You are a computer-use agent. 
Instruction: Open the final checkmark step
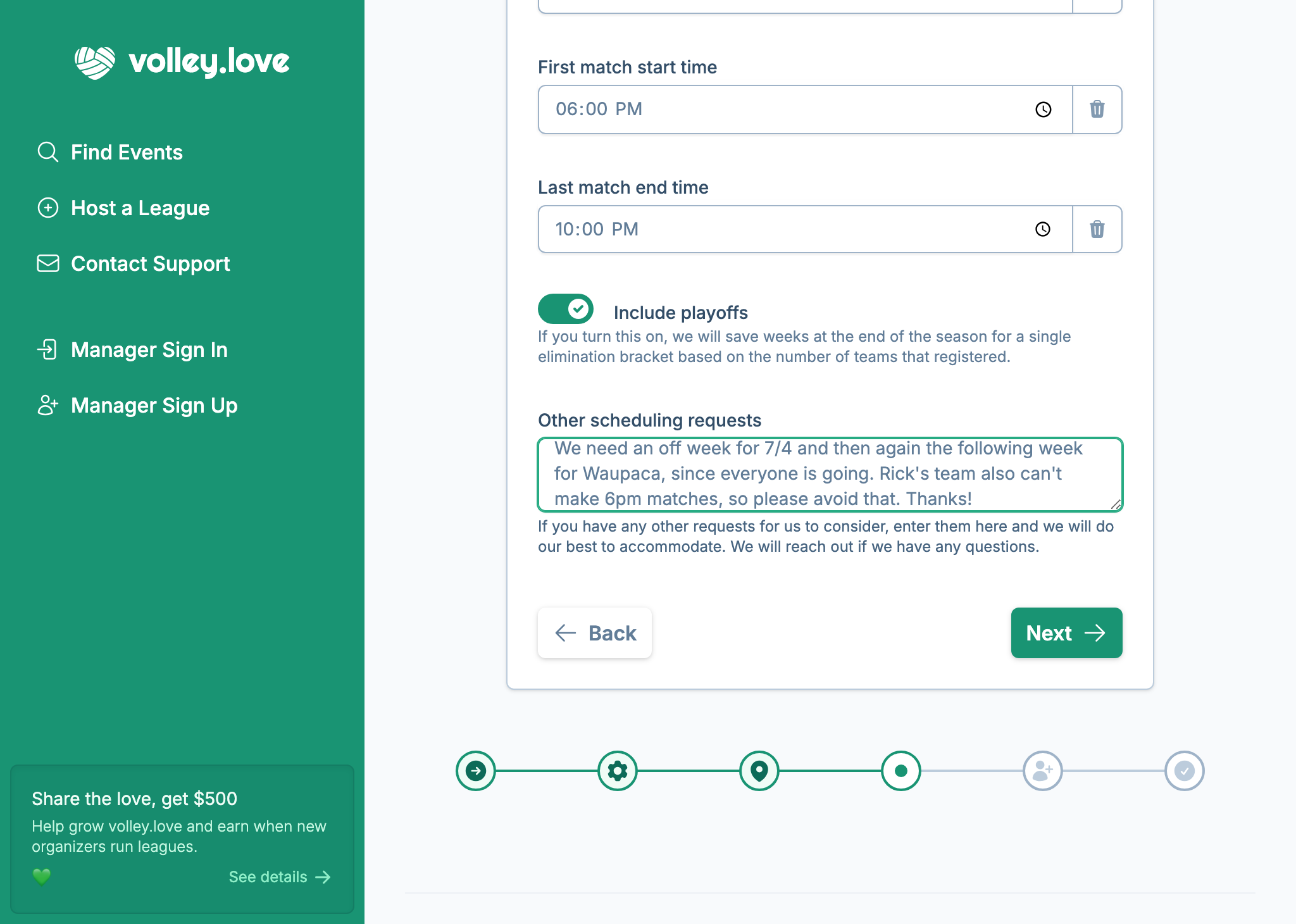tap(1184, 771)
